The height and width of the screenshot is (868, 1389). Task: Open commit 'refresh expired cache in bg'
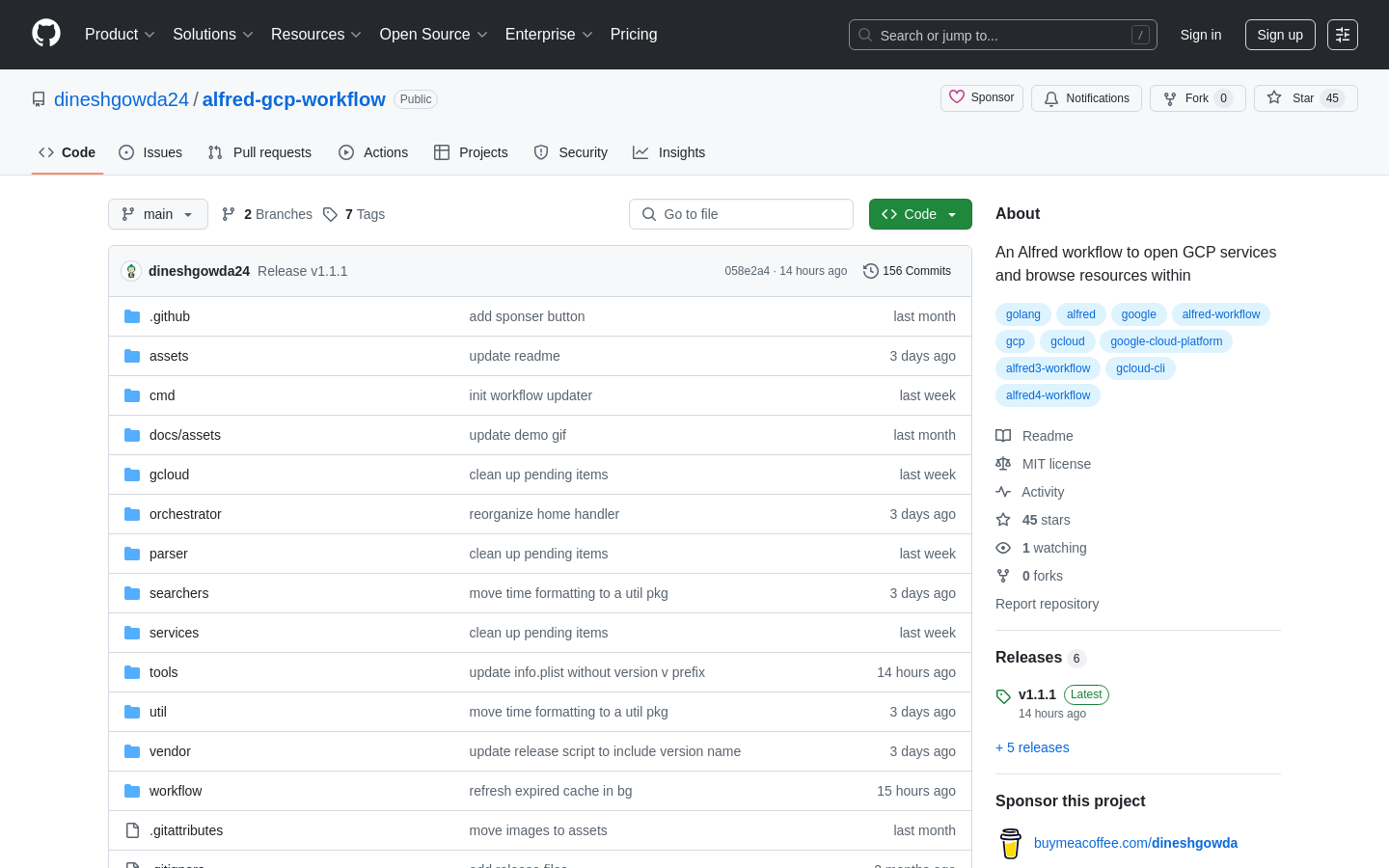(x=551, y=791)
